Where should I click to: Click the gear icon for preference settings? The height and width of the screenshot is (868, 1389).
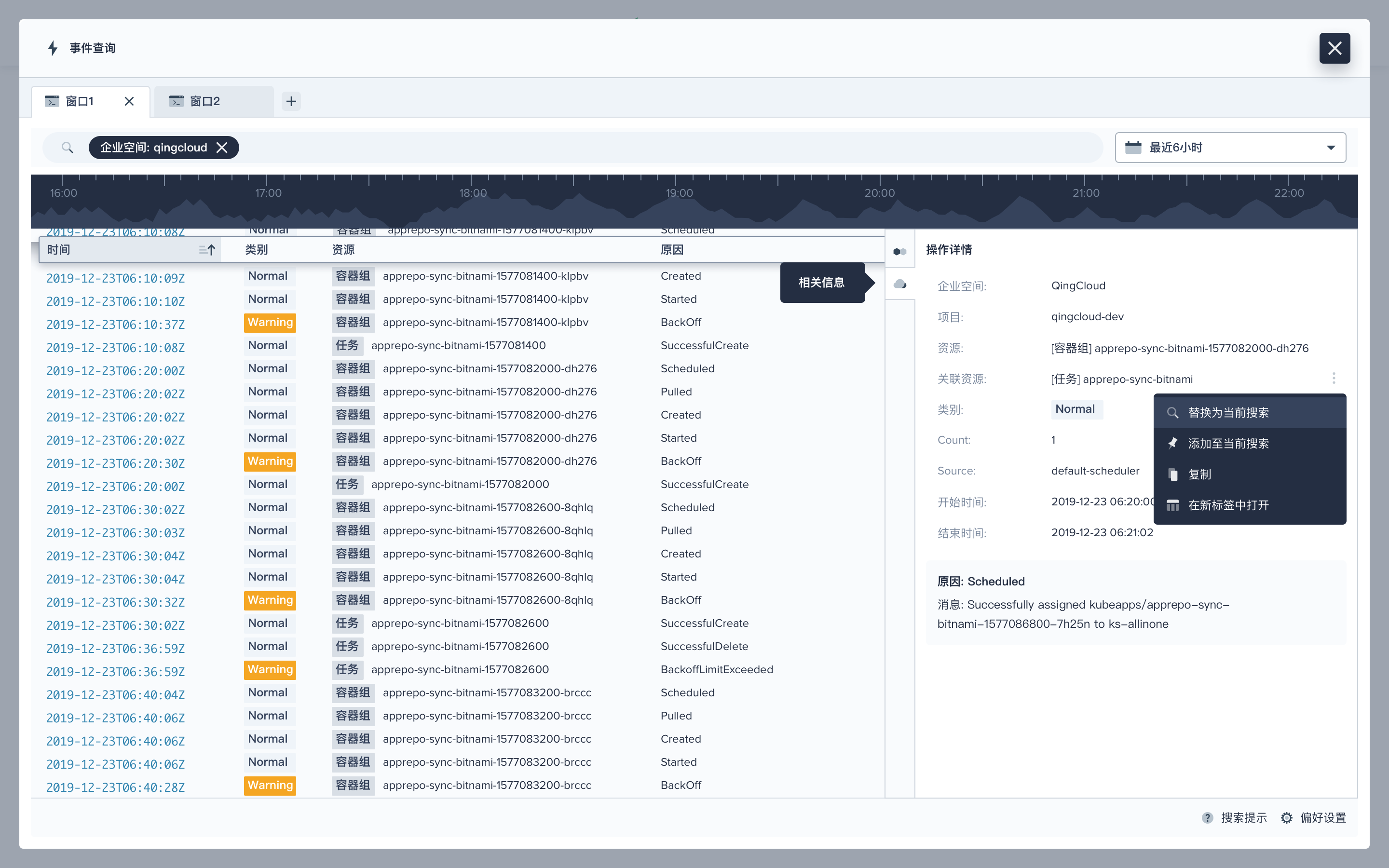1287,817
